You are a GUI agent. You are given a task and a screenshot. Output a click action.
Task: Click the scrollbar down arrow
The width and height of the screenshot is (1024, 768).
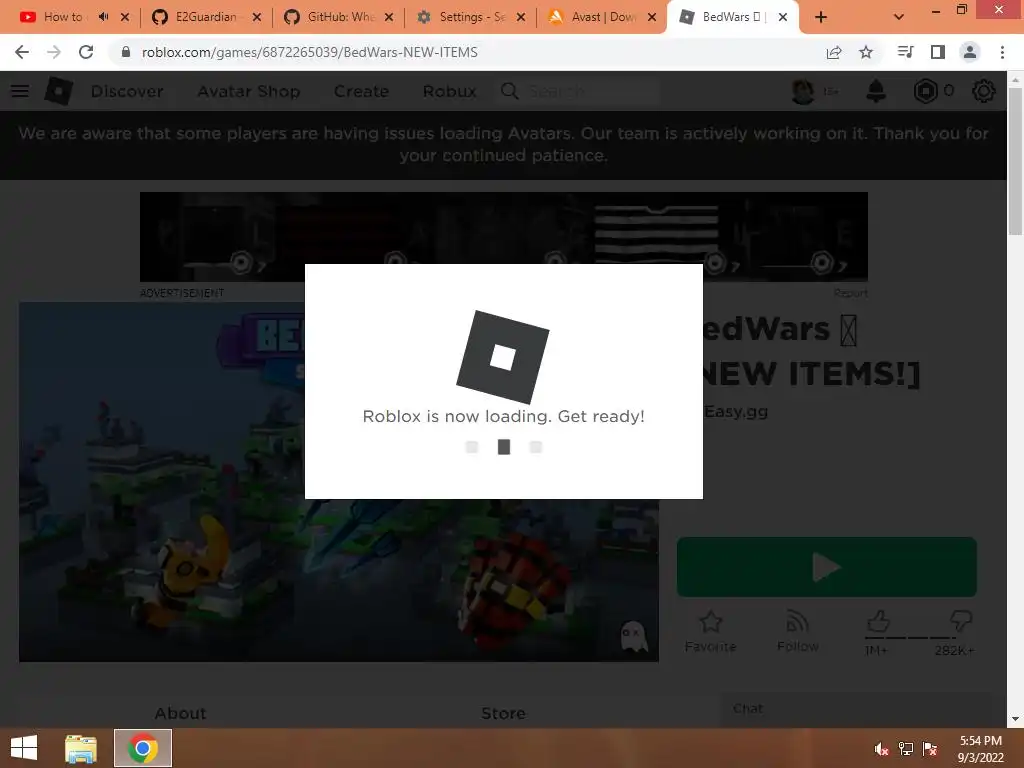pyautogui.click(x=1015, y=719)
